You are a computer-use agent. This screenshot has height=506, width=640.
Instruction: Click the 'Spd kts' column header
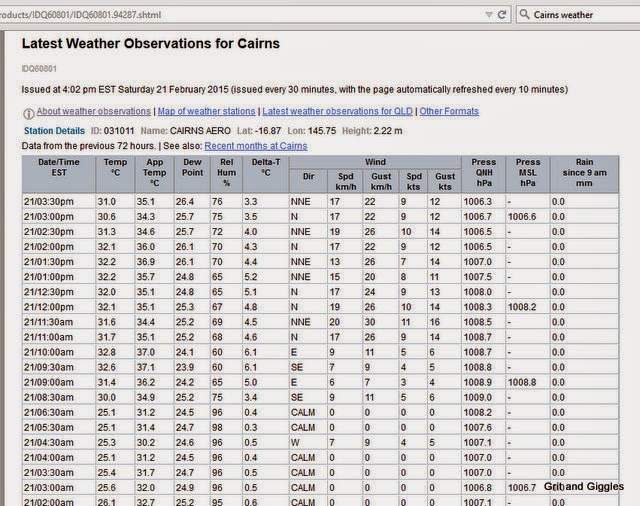point(413,181)
